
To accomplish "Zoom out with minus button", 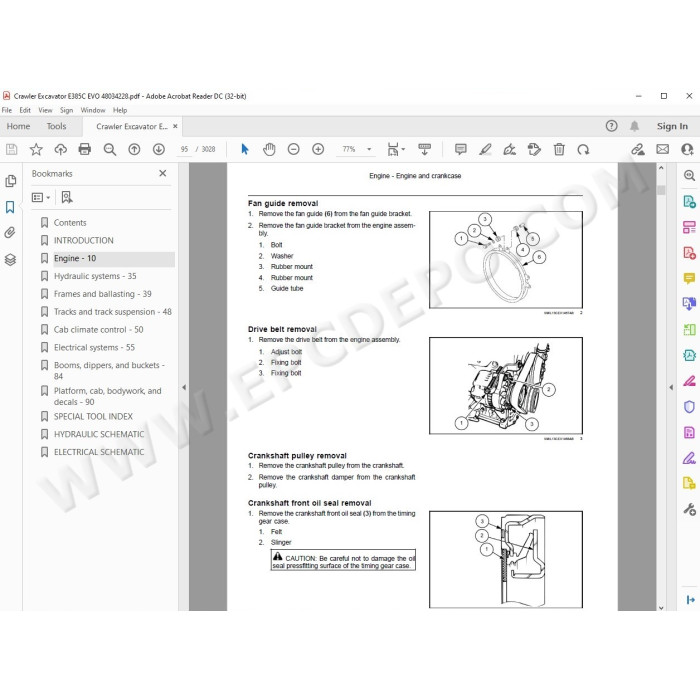I will [x=293, y=149].
